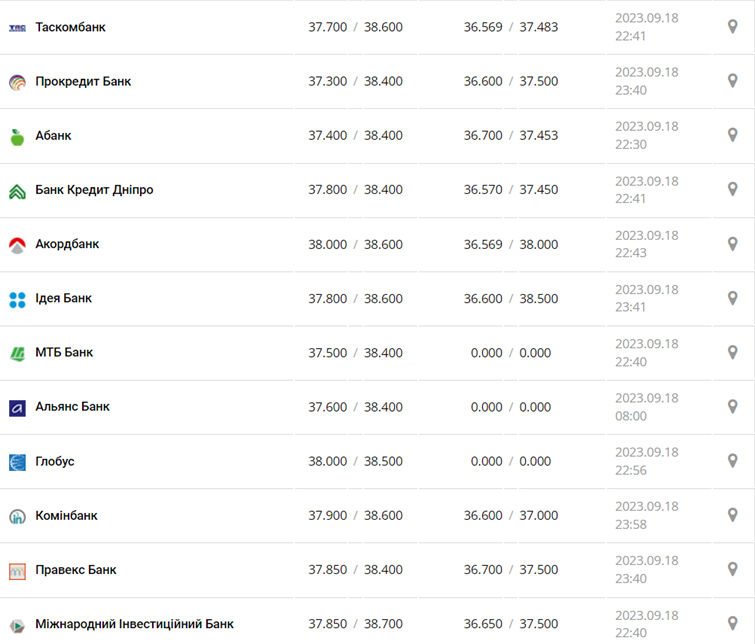Click the Акордбанк red logo icon
Image resolution: width=755 pixels, height=644 pixels.
coord(17,245)
